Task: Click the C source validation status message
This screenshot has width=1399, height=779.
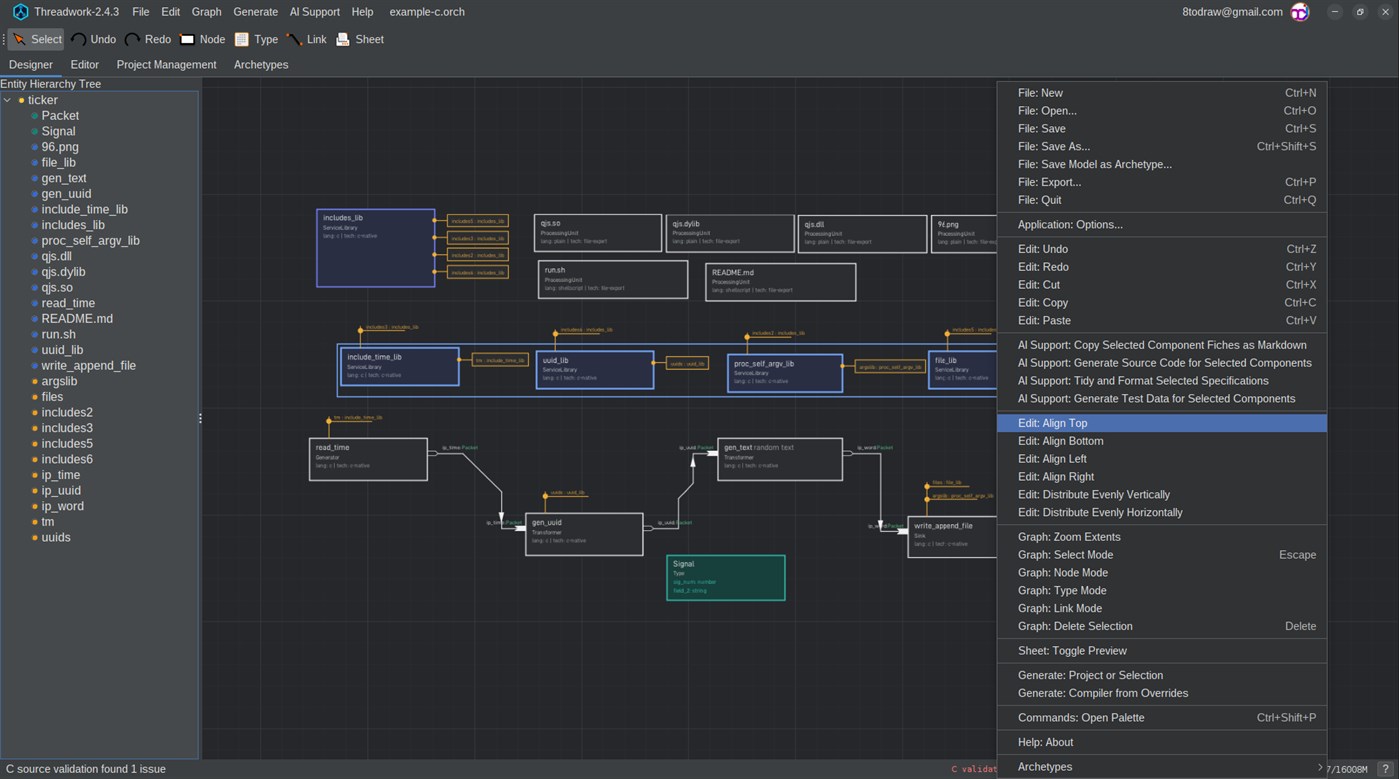Action: [86, 769]
